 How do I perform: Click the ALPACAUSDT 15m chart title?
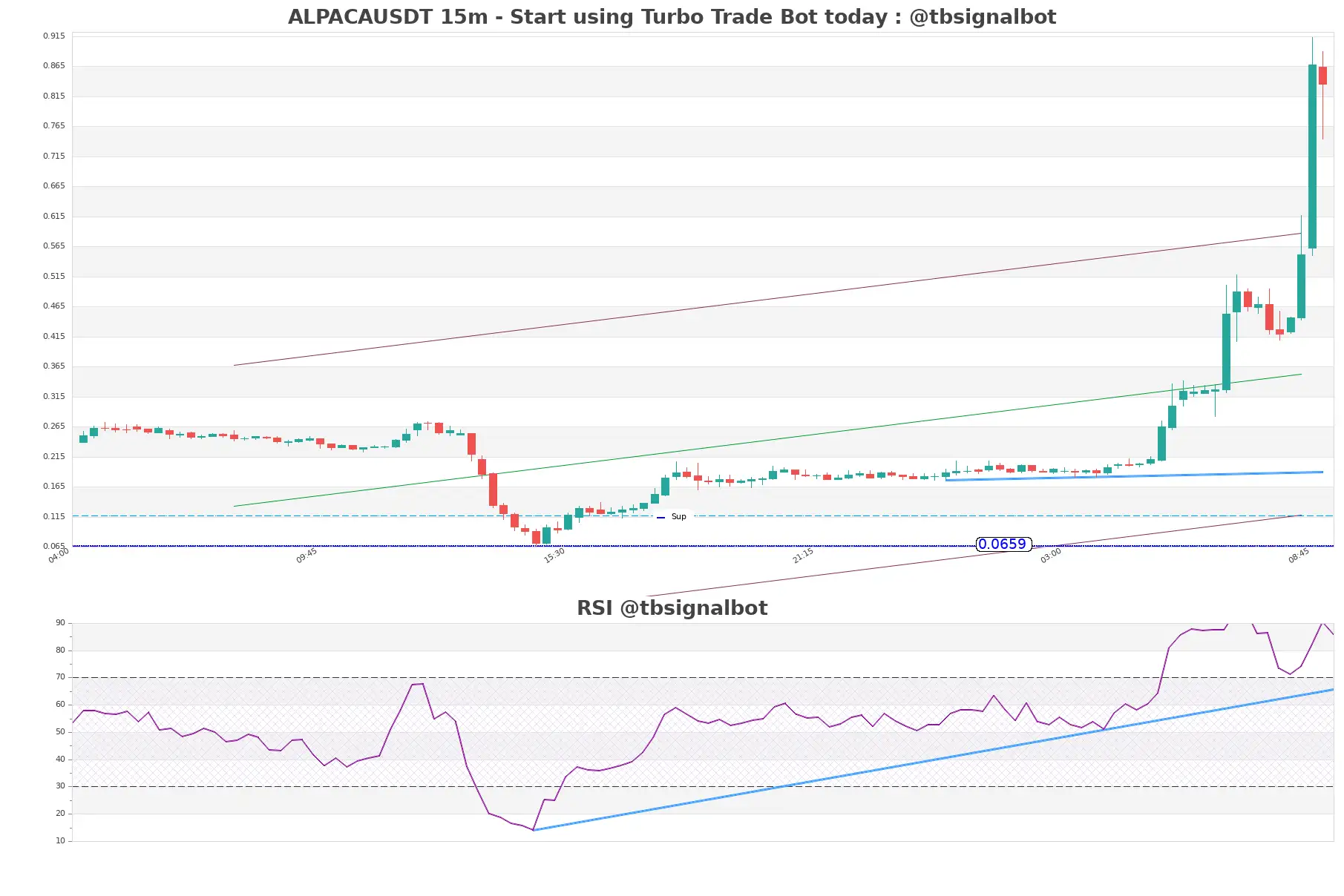pos(672,17)
